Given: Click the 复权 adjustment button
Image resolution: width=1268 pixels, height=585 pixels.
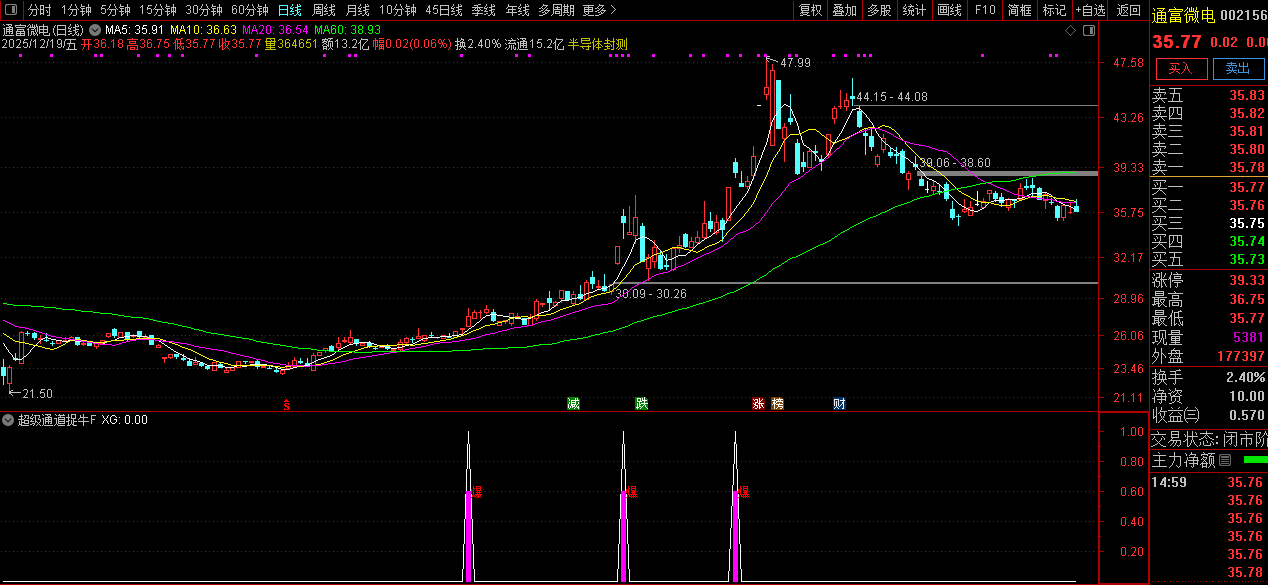Looking at the screenshot, I should 810,10.
